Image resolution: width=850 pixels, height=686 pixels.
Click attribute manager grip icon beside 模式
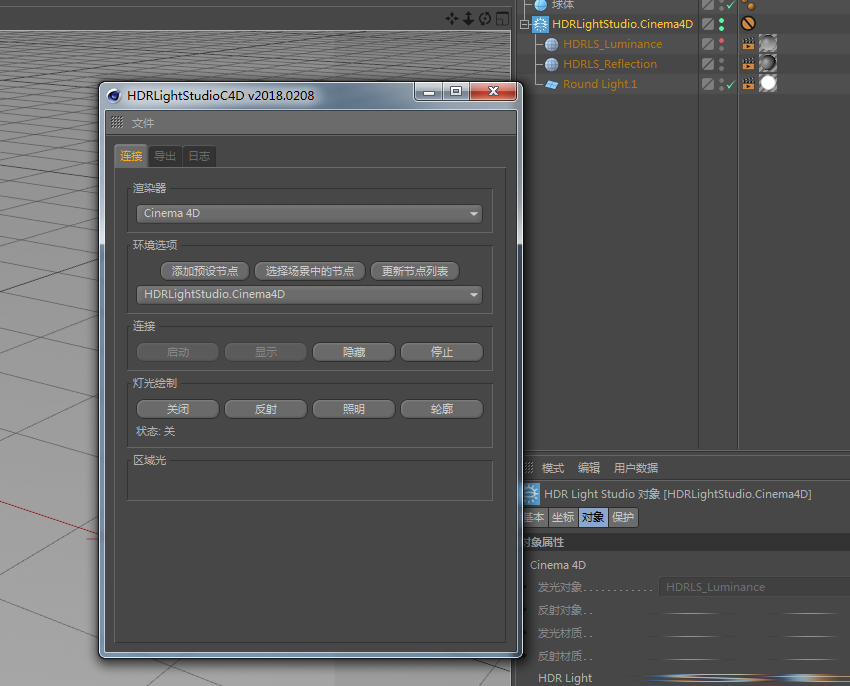(529, 467)
